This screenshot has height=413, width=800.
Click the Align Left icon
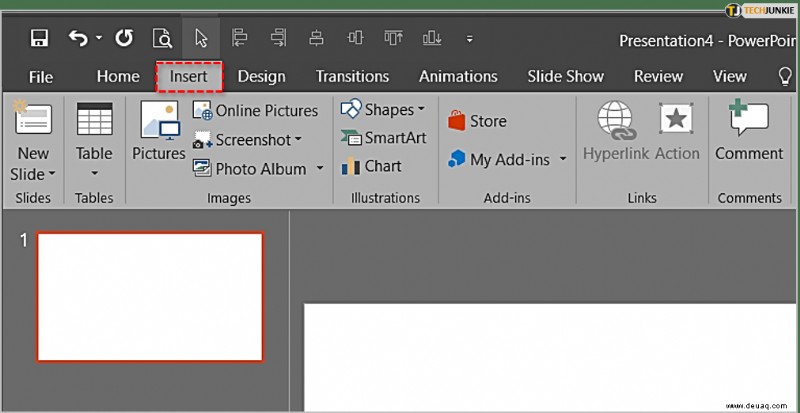click(x=239, y=38)
